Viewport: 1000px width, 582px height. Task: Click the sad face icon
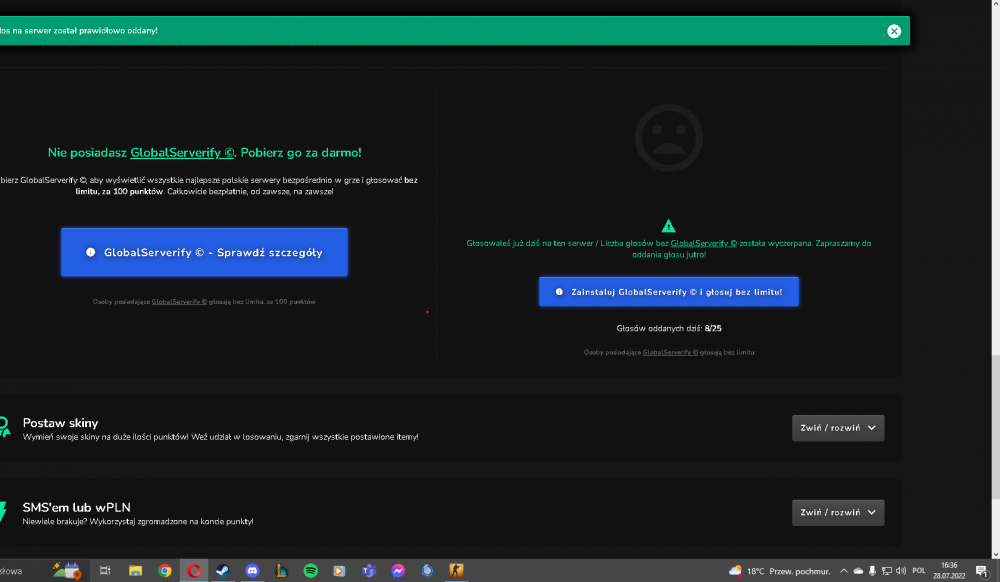click(x=668, y=138)
